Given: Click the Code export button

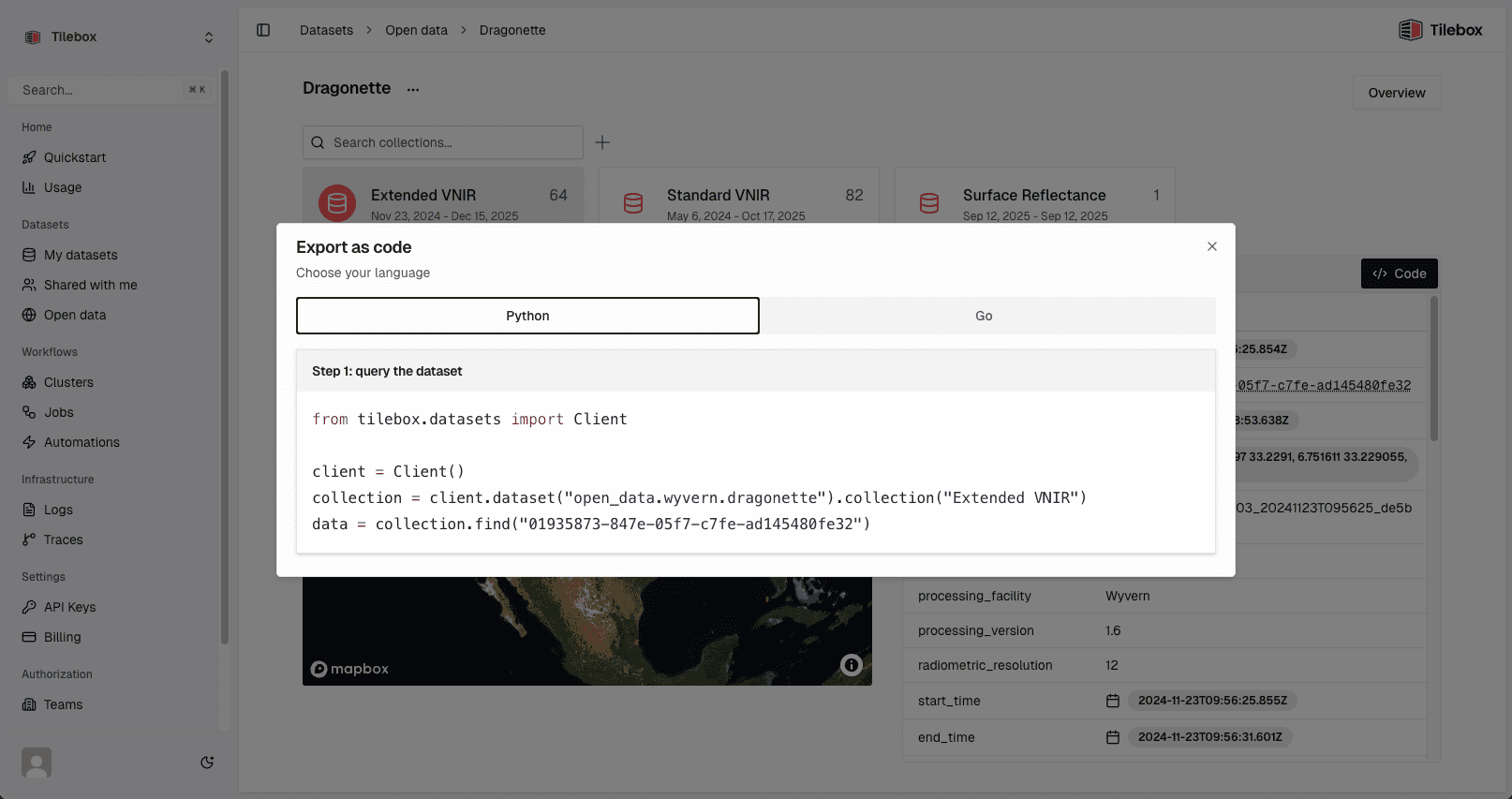Looking at the screenshot, I should [x=1400, y=274].
